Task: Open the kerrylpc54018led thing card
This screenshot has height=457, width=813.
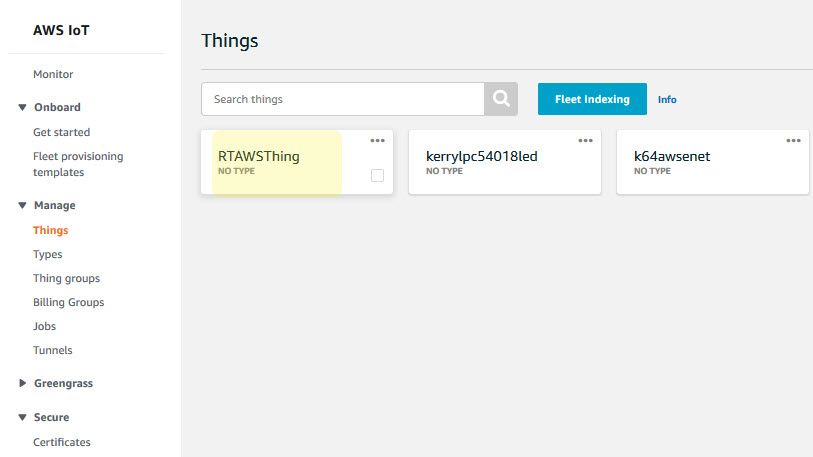Action: point(482,157)
